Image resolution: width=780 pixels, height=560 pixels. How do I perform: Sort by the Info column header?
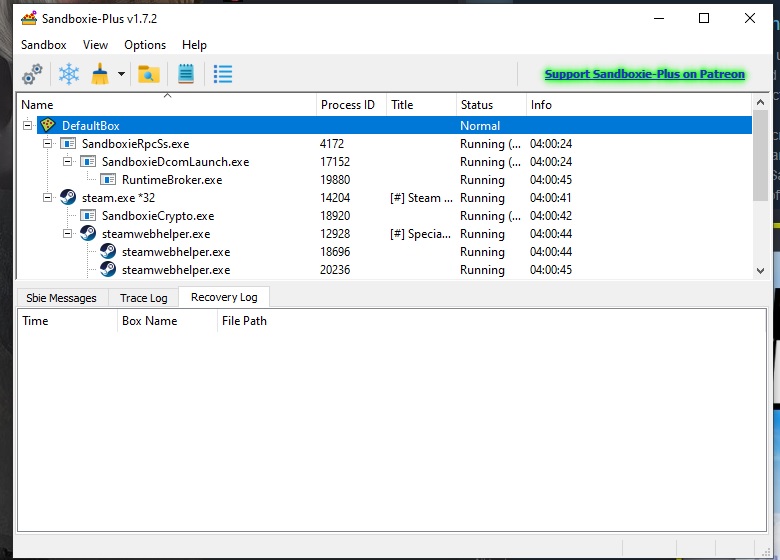639,104
